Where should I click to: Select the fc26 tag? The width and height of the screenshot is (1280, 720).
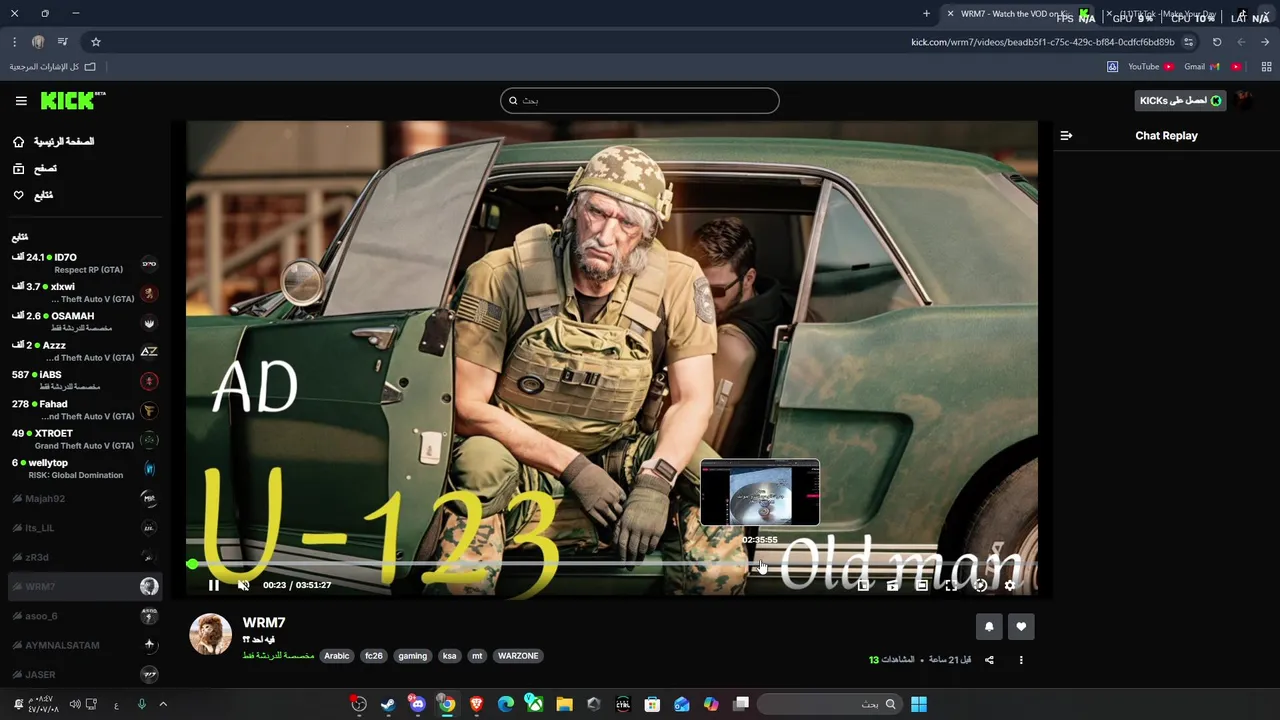click(x=374, y=656)
